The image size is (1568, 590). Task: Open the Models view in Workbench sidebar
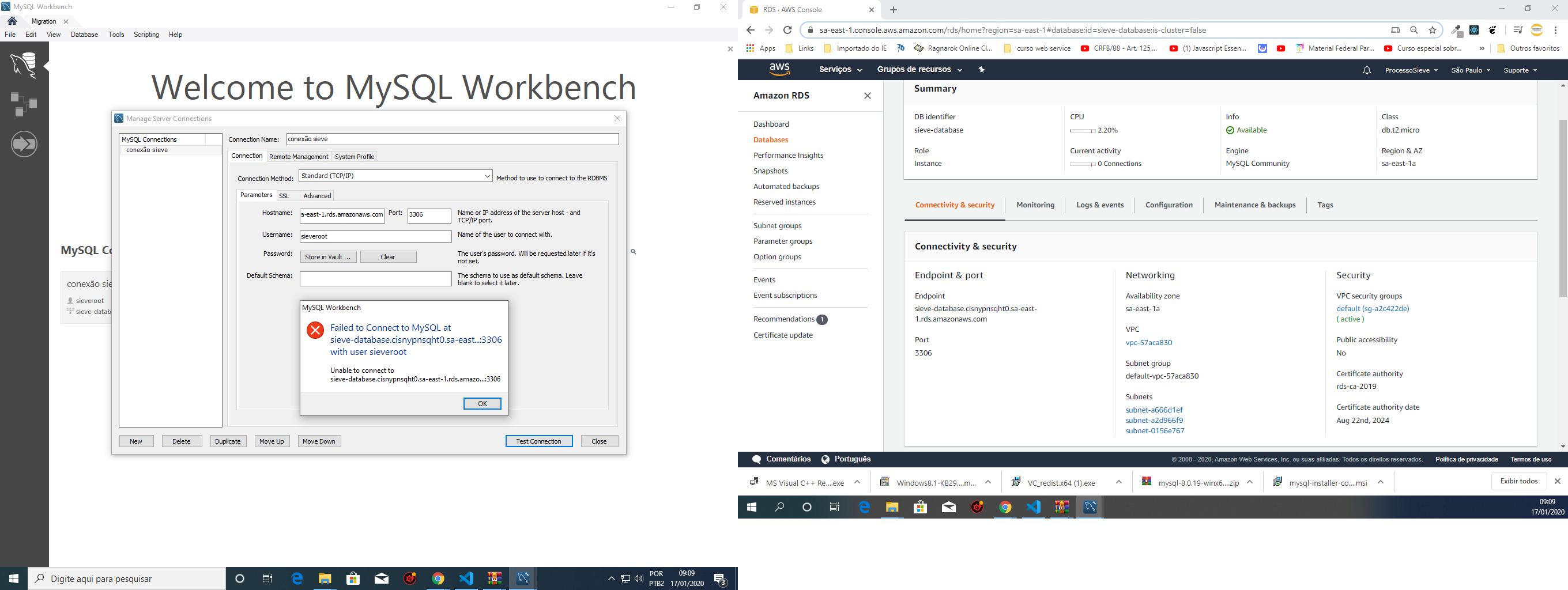24,104
